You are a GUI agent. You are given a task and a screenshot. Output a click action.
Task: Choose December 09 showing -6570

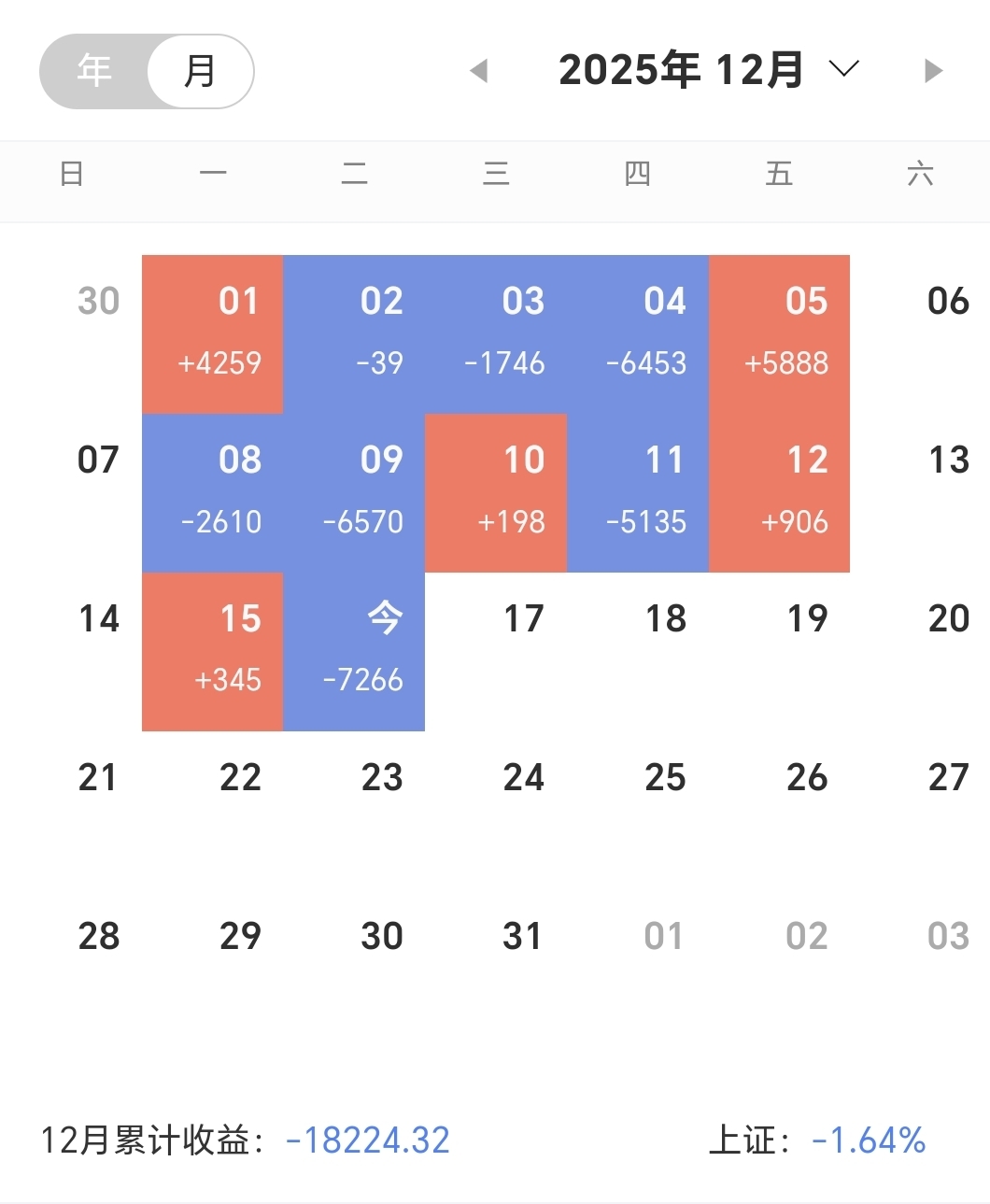point(355,493)
